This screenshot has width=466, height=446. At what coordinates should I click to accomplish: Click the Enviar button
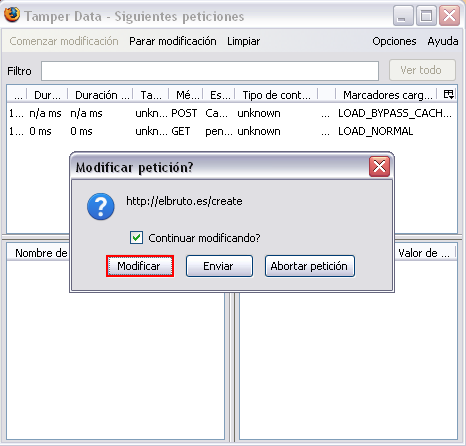[x=219, y=266]
